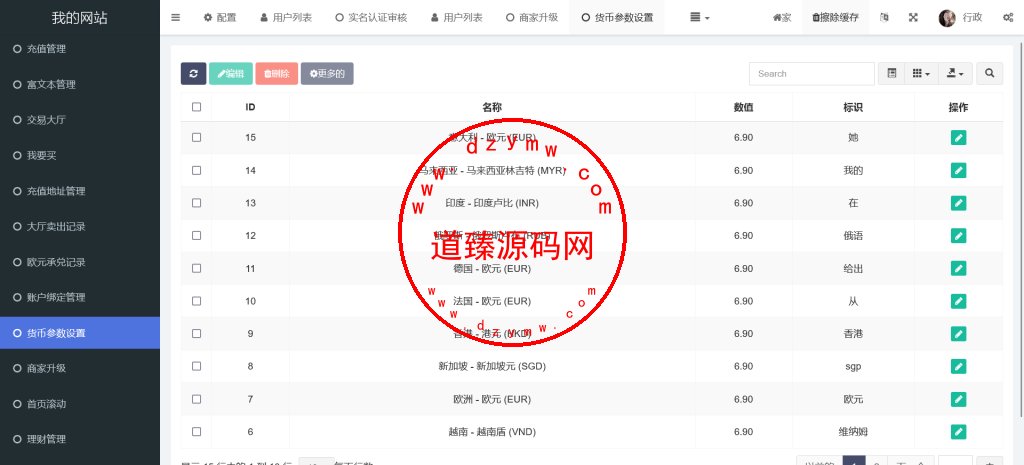This screenshot has width=1024, height=465.
Task: Click the 擦除缓存 clear cache button
Action: 835,18
